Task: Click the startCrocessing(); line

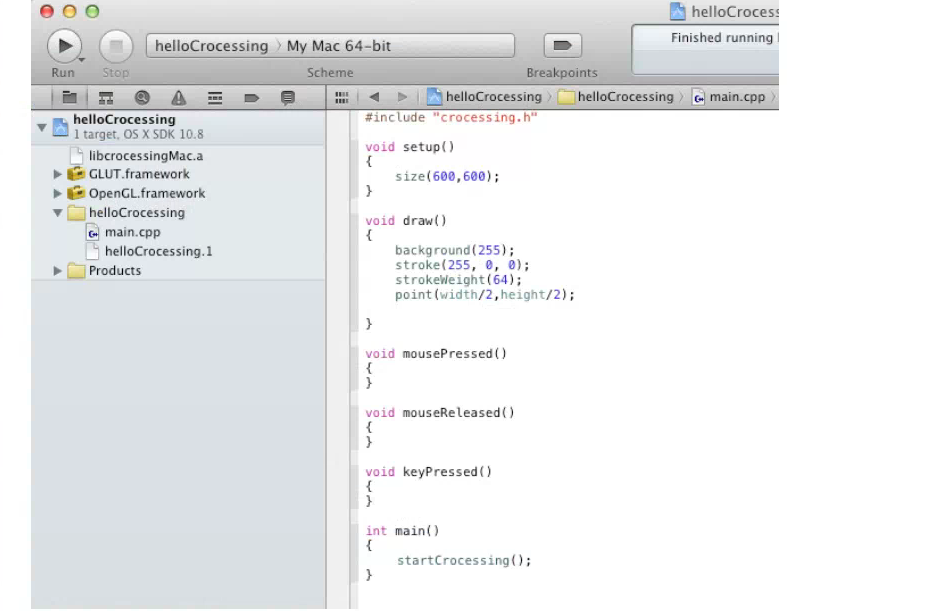Action: [x=464, y=561]
